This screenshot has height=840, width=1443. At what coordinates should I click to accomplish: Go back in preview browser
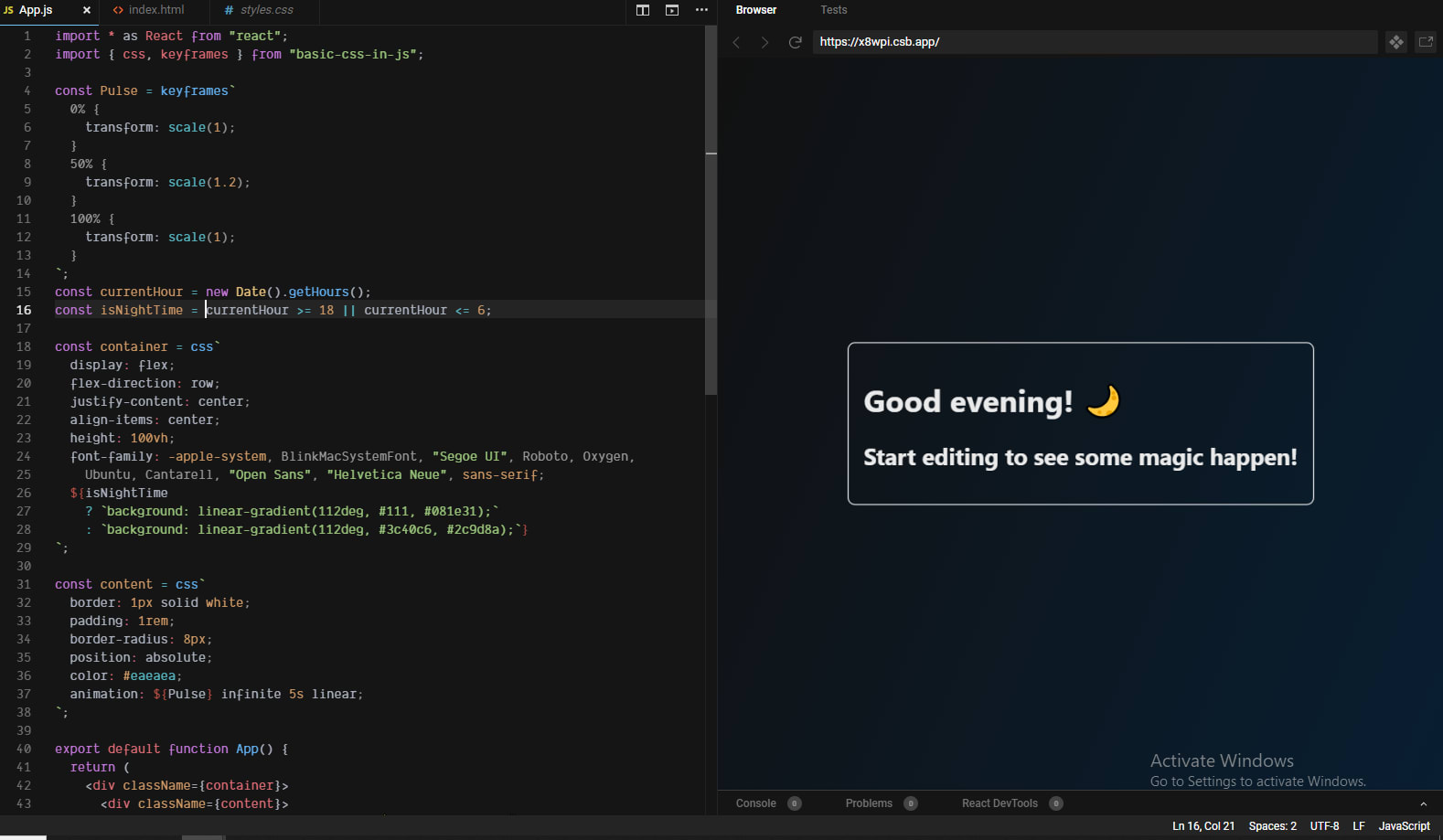737,42
